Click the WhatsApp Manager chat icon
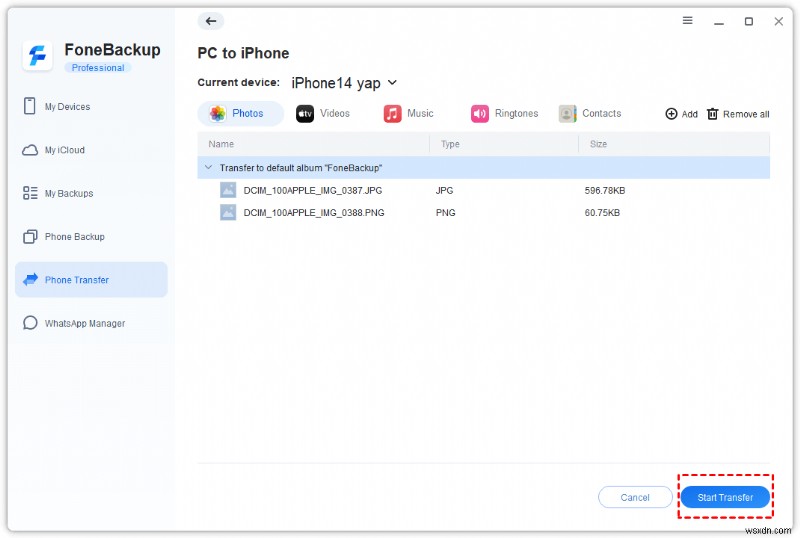Image resolution: width=800 pixels, height=538 pixels. 30,323
